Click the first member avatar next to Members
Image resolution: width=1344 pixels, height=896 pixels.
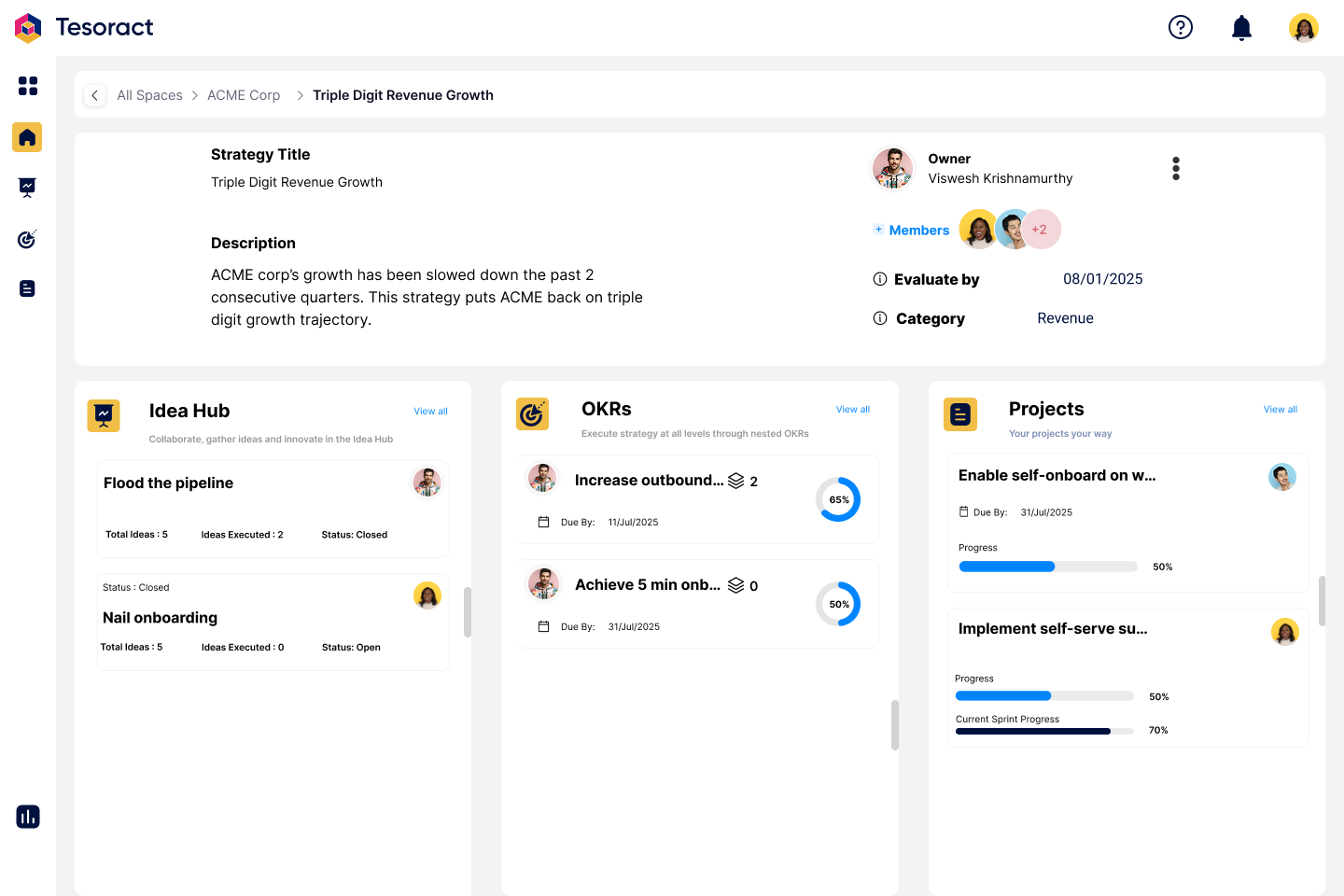978,230
